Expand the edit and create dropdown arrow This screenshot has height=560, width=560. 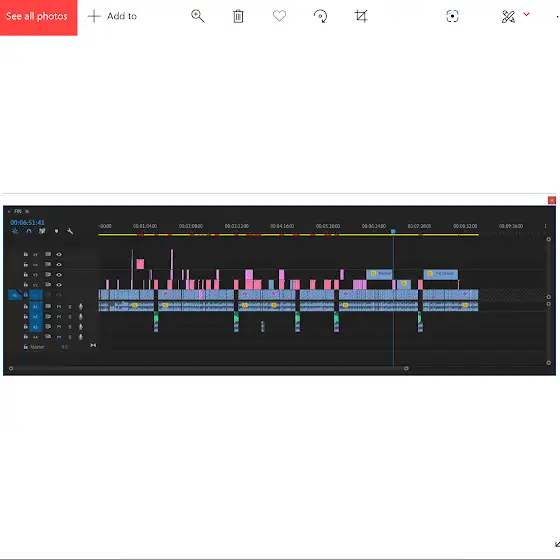526,14
